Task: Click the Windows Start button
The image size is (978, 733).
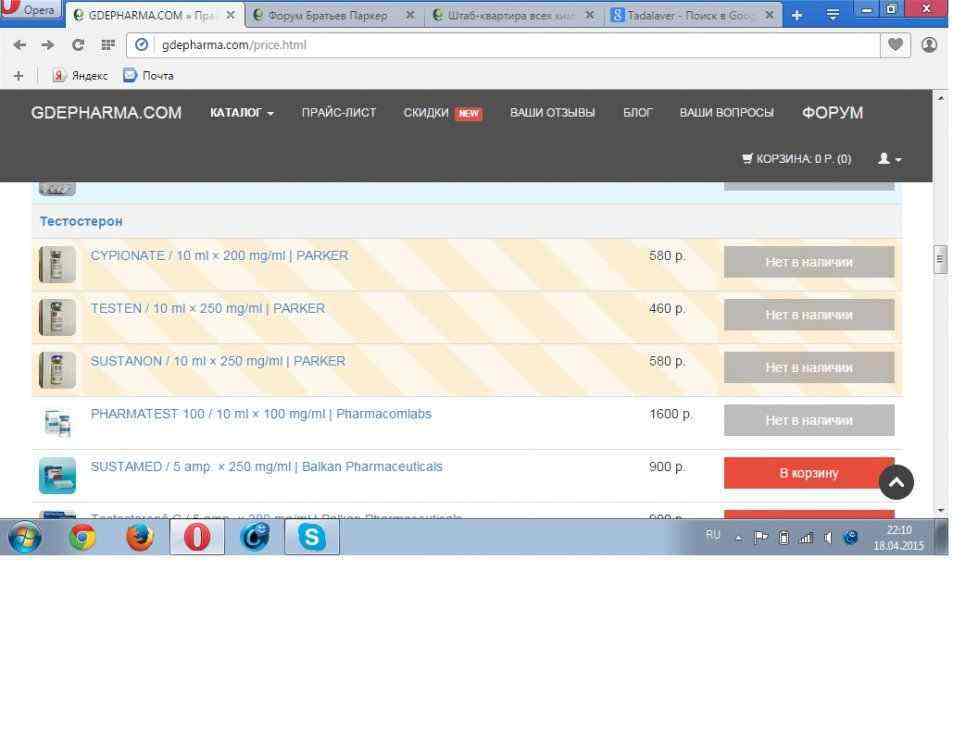Action: (25, 538)
